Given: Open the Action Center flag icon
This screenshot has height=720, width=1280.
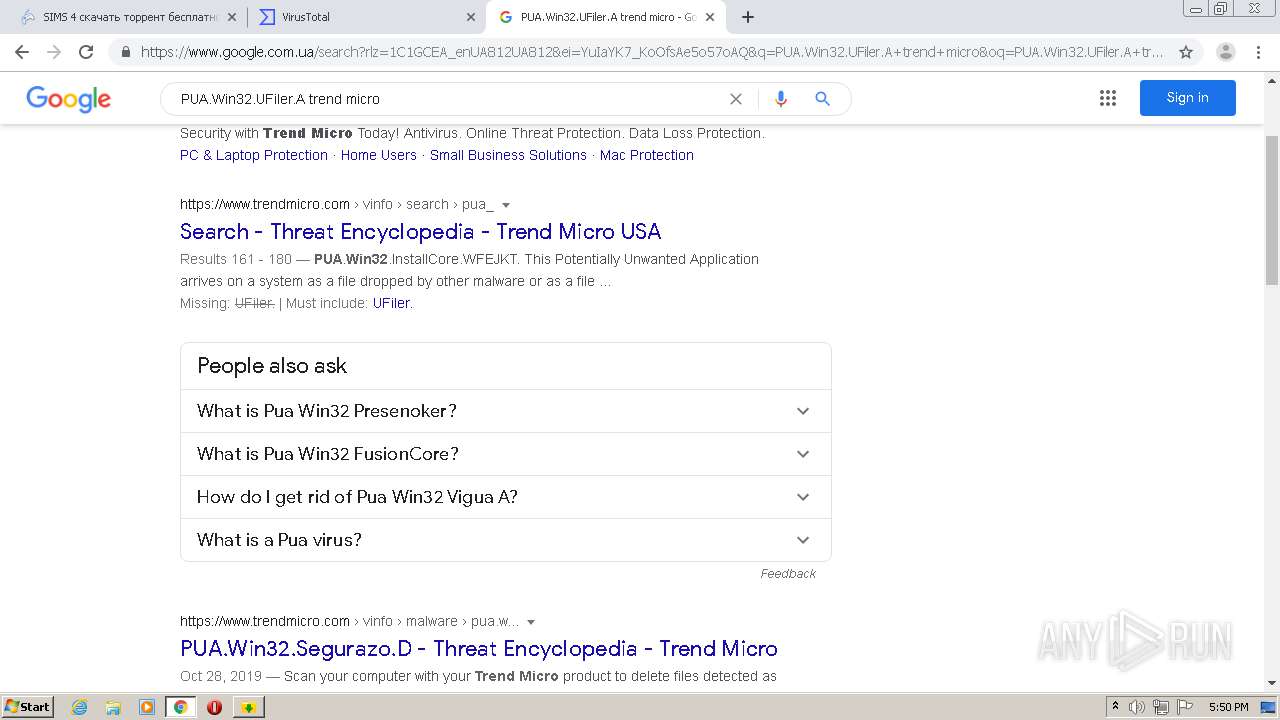Looking at the screenshot, I should coord(1184,707).
